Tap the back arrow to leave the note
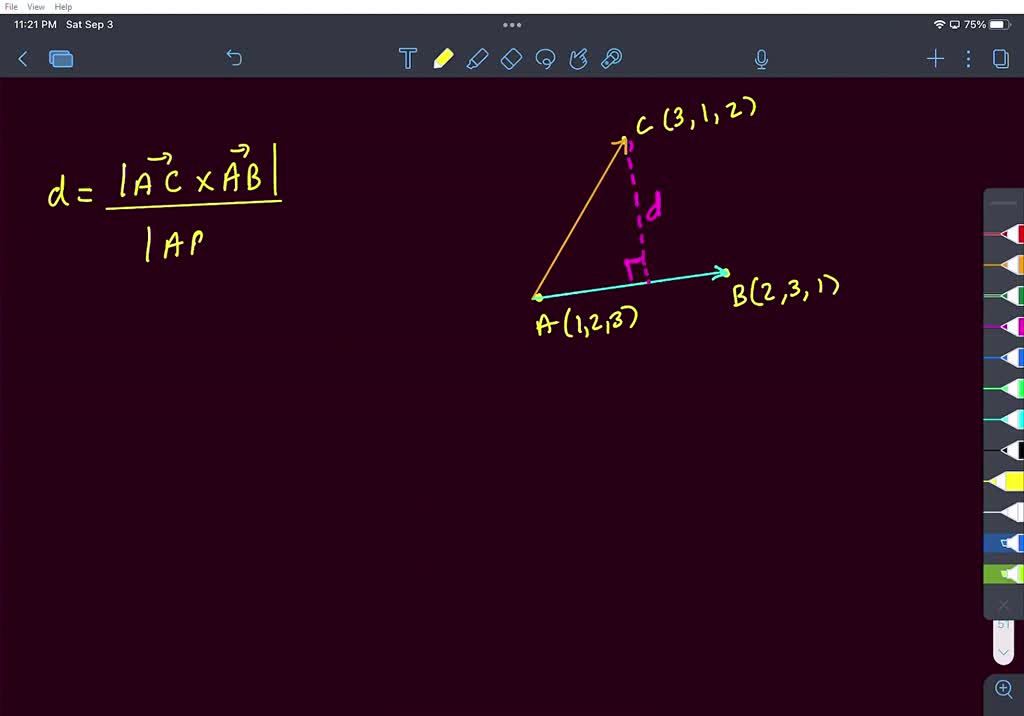 pyautogui.click(x=22, y=59)
